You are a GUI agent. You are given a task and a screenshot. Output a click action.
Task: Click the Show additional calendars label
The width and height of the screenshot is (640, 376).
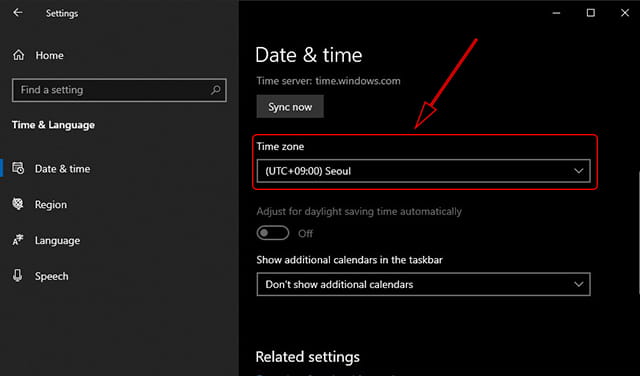coord(349,260)
